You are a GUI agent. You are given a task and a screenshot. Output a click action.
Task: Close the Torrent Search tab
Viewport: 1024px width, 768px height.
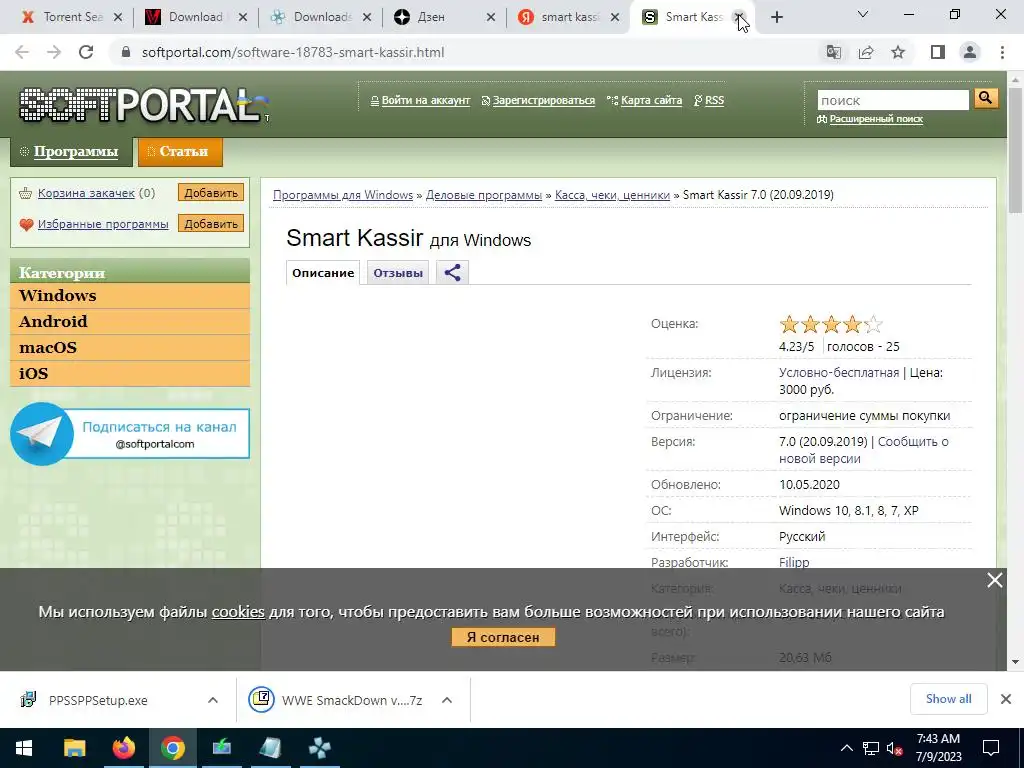[x=118, y=18]
